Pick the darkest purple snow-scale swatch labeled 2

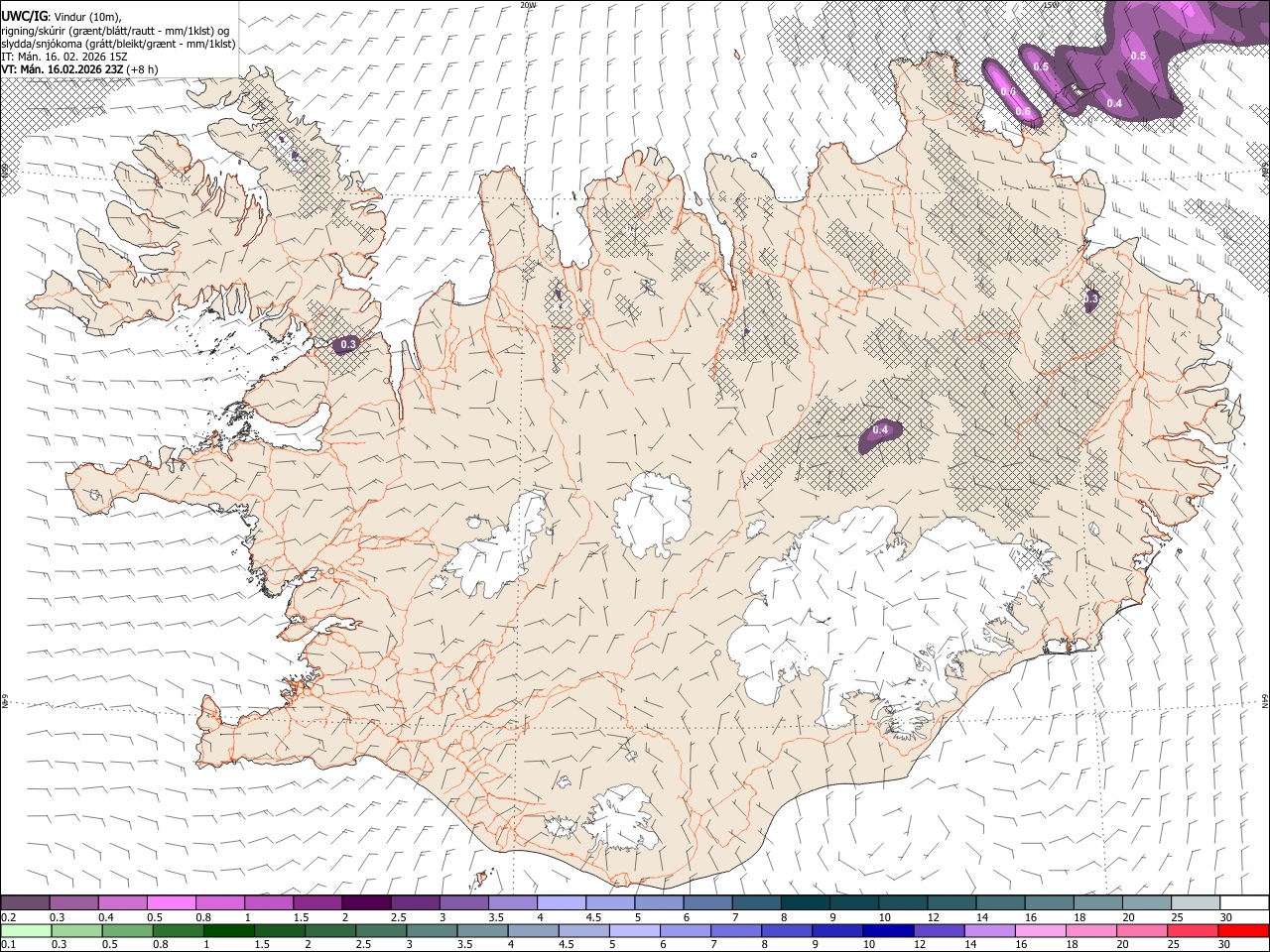pos(366,902)
